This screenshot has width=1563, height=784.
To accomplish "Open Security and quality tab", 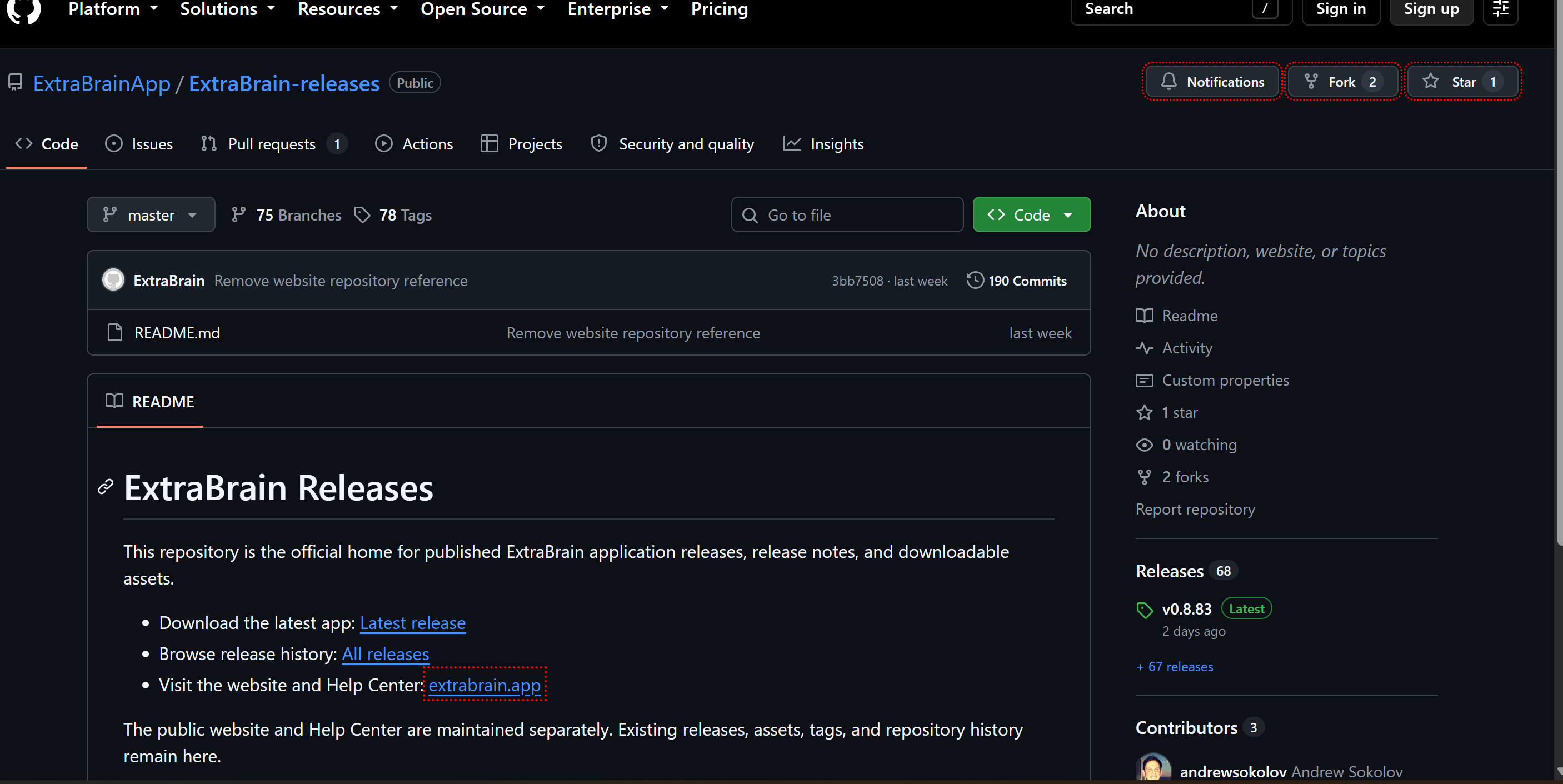I will (672, 144).
